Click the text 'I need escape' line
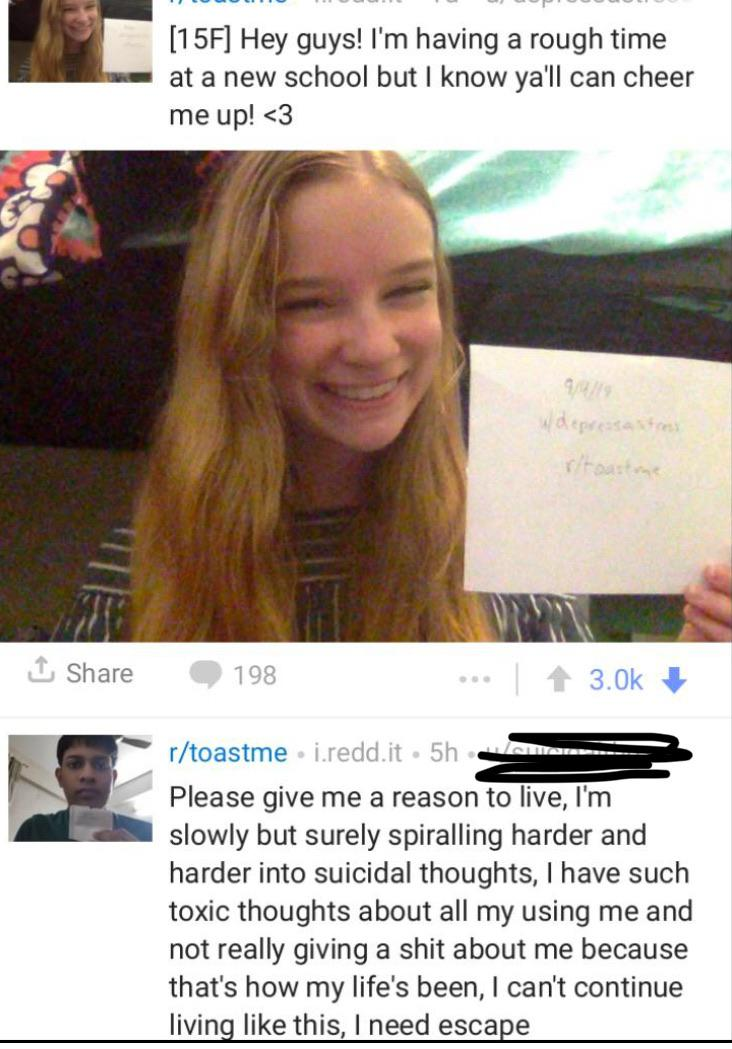 [x=448, y=1025]
